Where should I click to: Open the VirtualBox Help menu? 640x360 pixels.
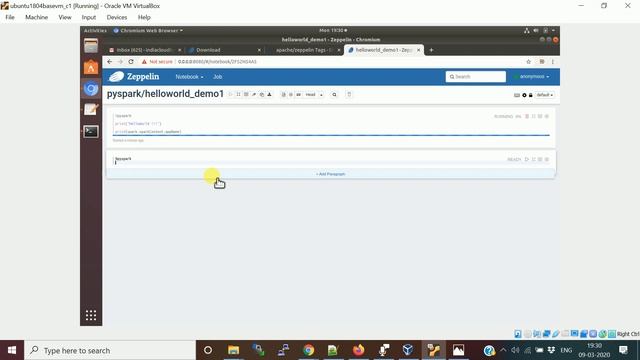point(144,17)
